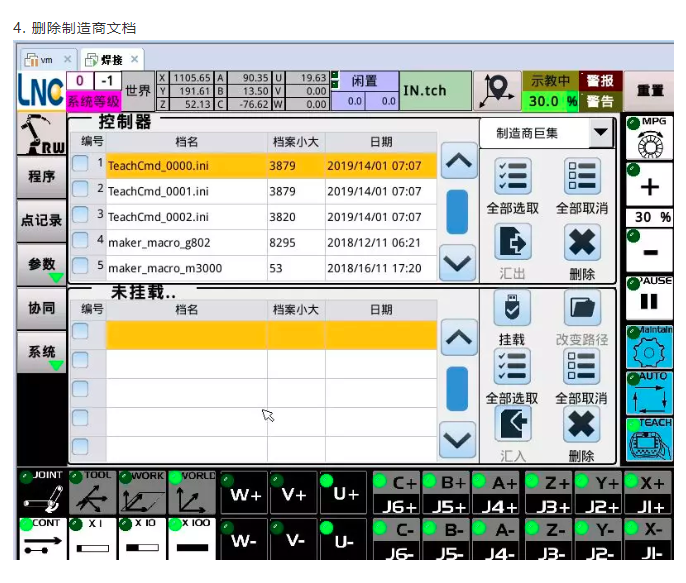Screen dimensions: 686x583
Task: Expand the 系统 sidebar menu
Action: pos(41,352)
